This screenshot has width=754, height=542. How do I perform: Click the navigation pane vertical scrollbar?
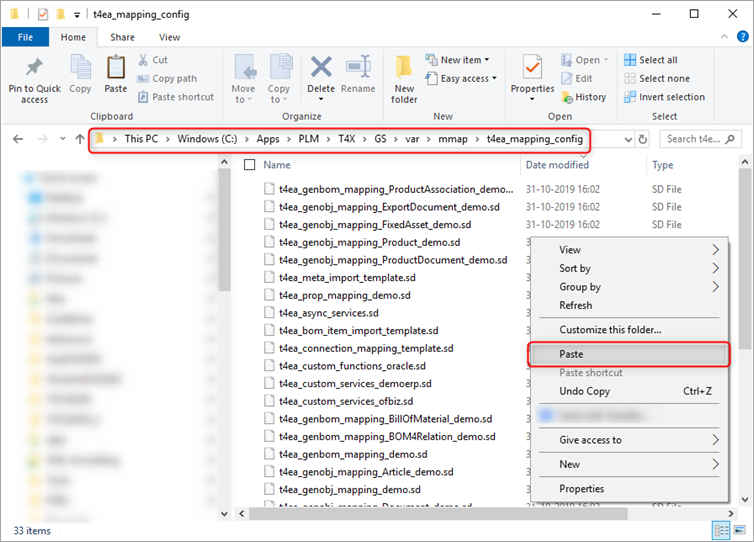pos(224,230)
